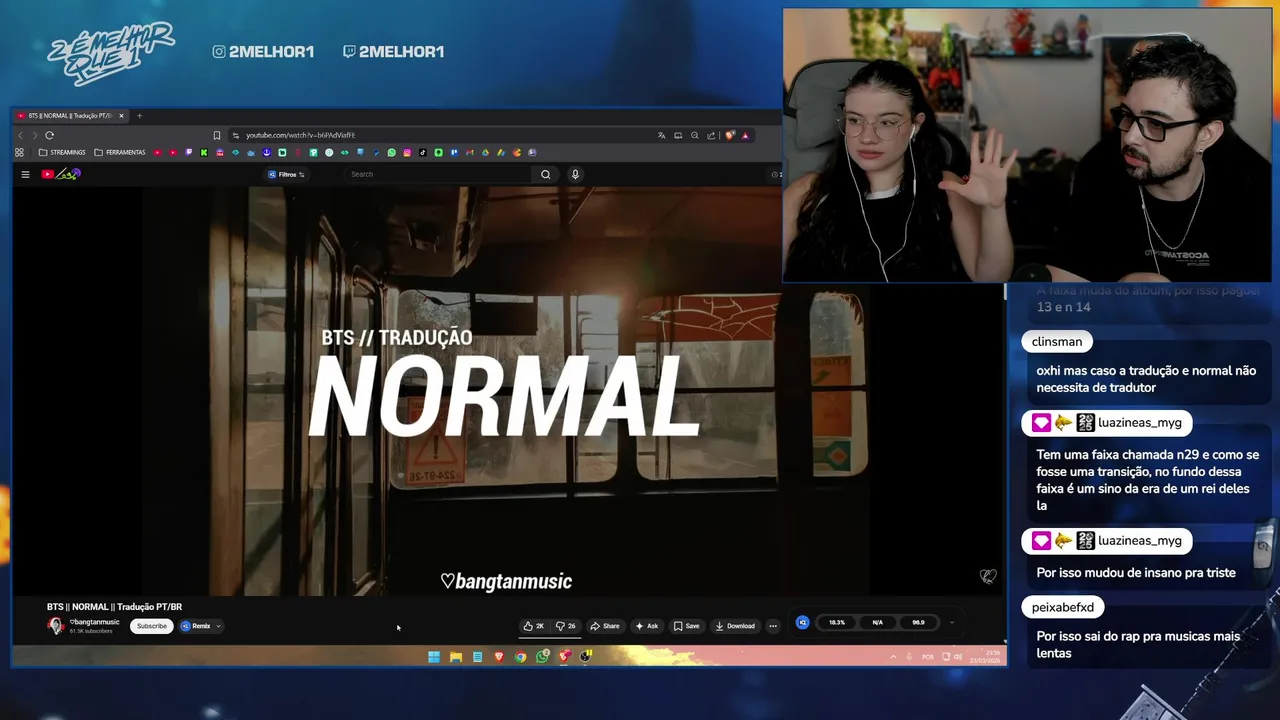Click the 18.3% stat pill
This screenshot has width=1280, height=720.
click(837, 622)
